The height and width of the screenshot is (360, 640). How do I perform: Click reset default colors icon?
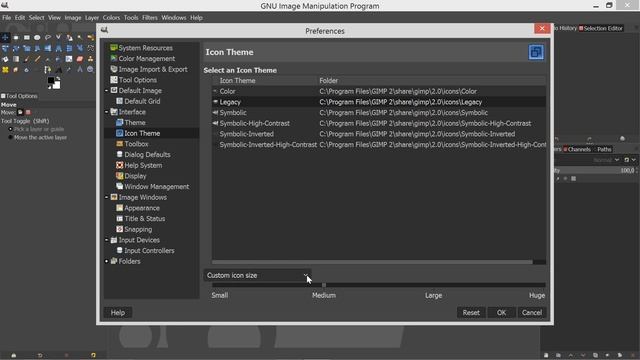[x=49, y=87]
